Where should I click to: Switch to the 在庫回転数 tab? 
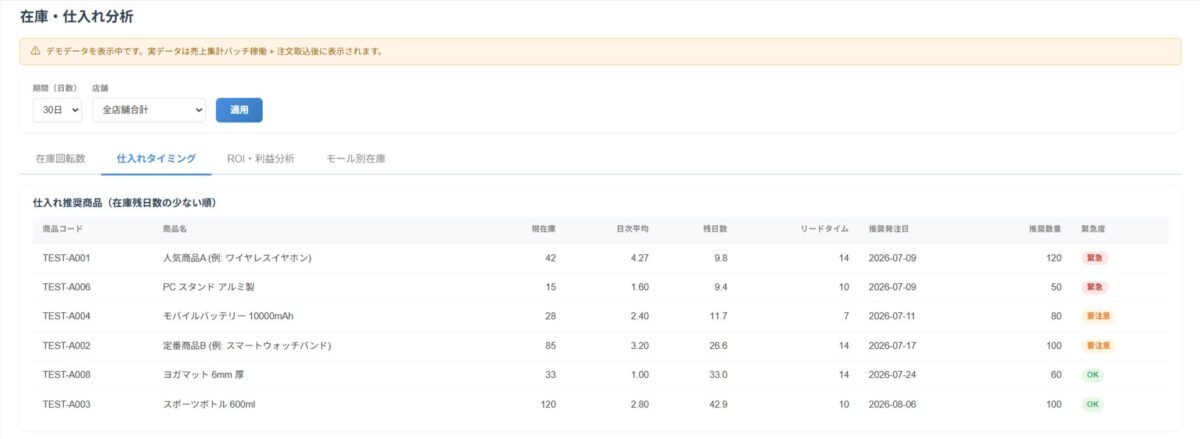[x=60, y=158]
